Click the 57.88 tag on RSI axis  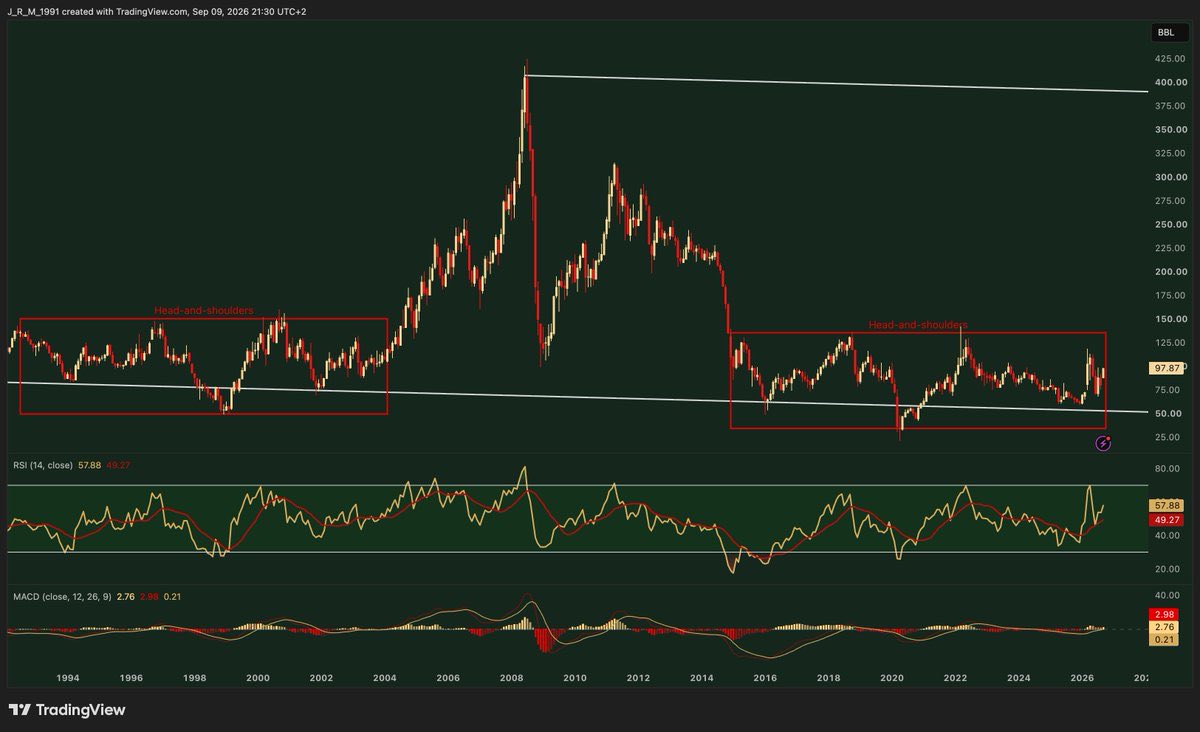coord(1166,506)
